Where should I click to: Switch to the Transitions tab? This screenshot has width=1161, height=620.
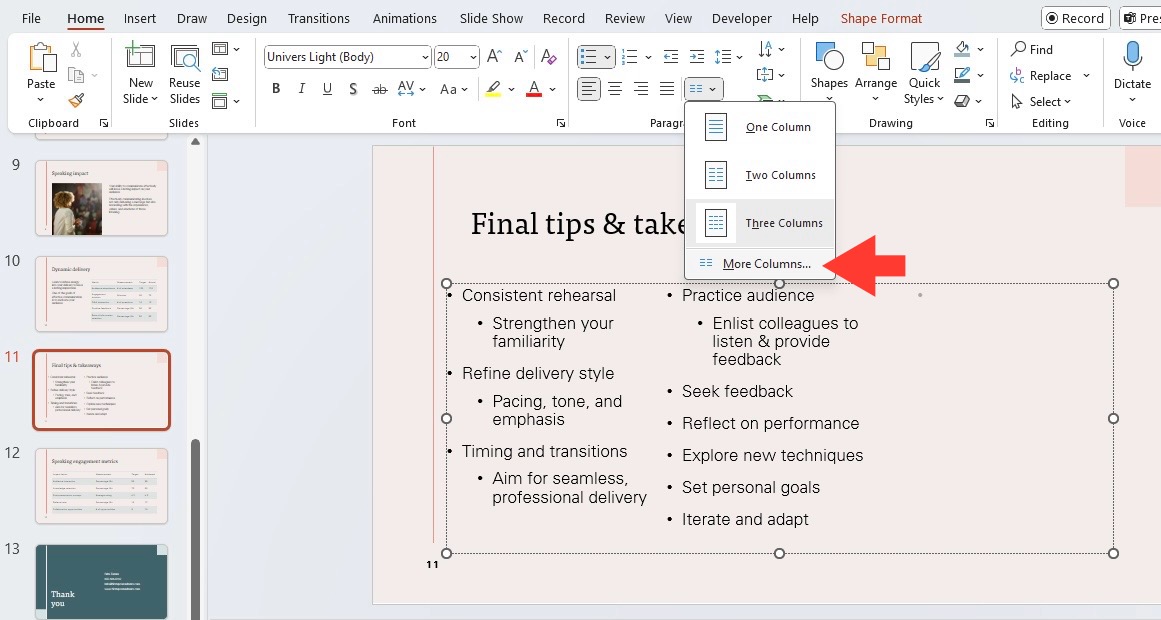click(318, 19)
